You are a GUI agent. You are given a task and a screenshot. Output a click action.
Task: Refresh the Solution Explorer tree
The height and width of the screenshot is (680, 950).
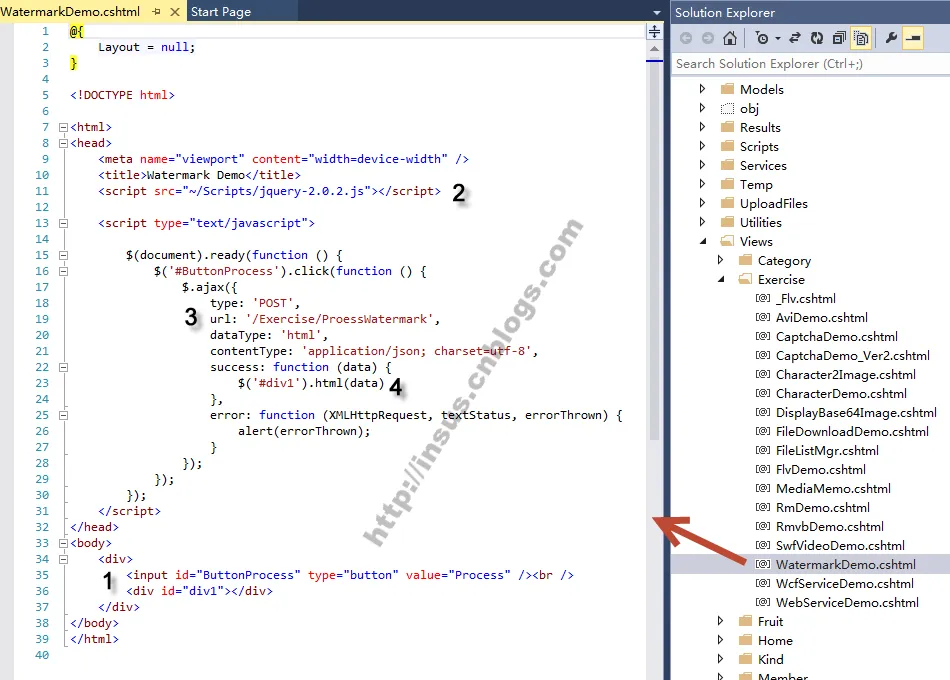pyautogui.click(x=817, y=38)
